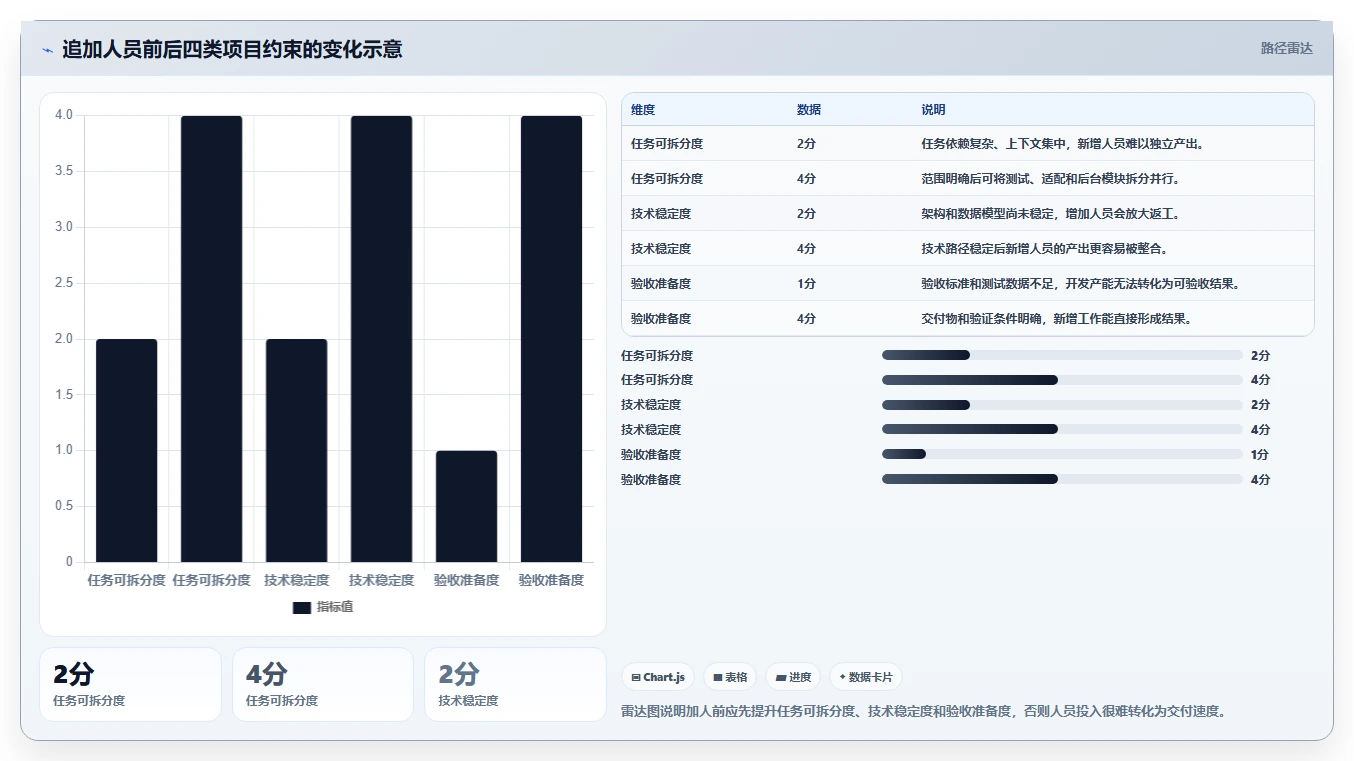Viewport: 1354px width, 761px height.
Task: Select row 技术路径稳定后新增人员 description
Action: point(1044,248)
